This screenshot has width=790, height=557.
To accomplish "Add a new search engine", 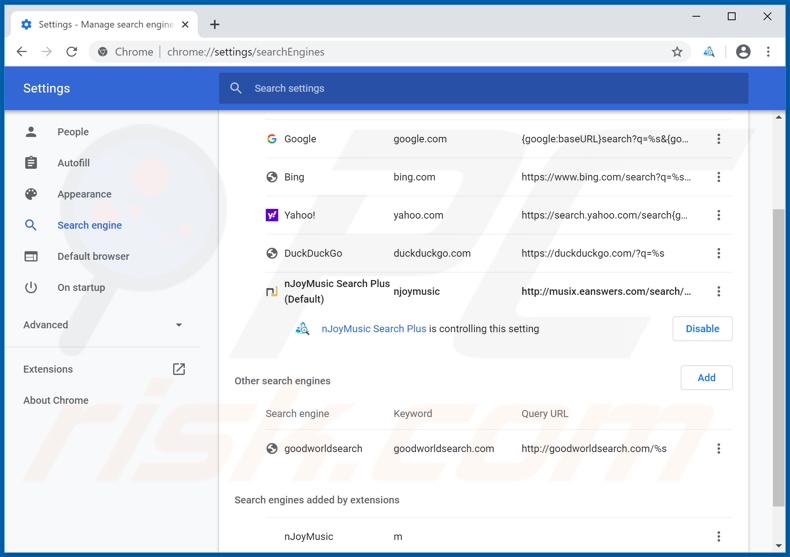I will (706, 378).
